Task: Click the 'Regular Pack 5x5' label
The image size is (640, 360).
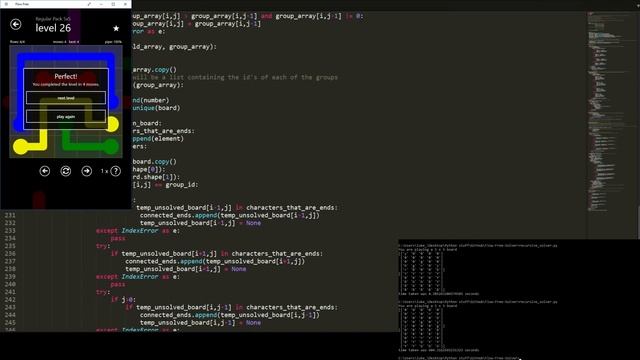Action: [x=53, y=19]
